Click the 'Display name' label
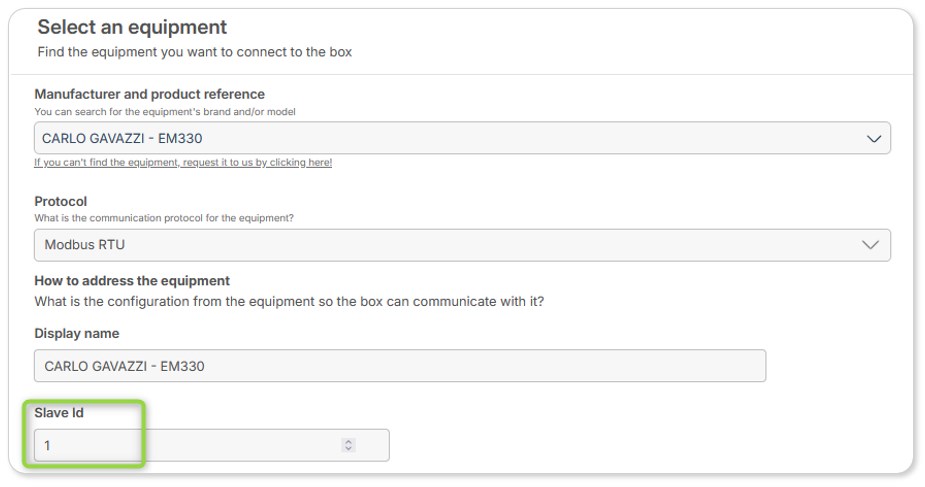925x487 pixels. coord(77,333)
